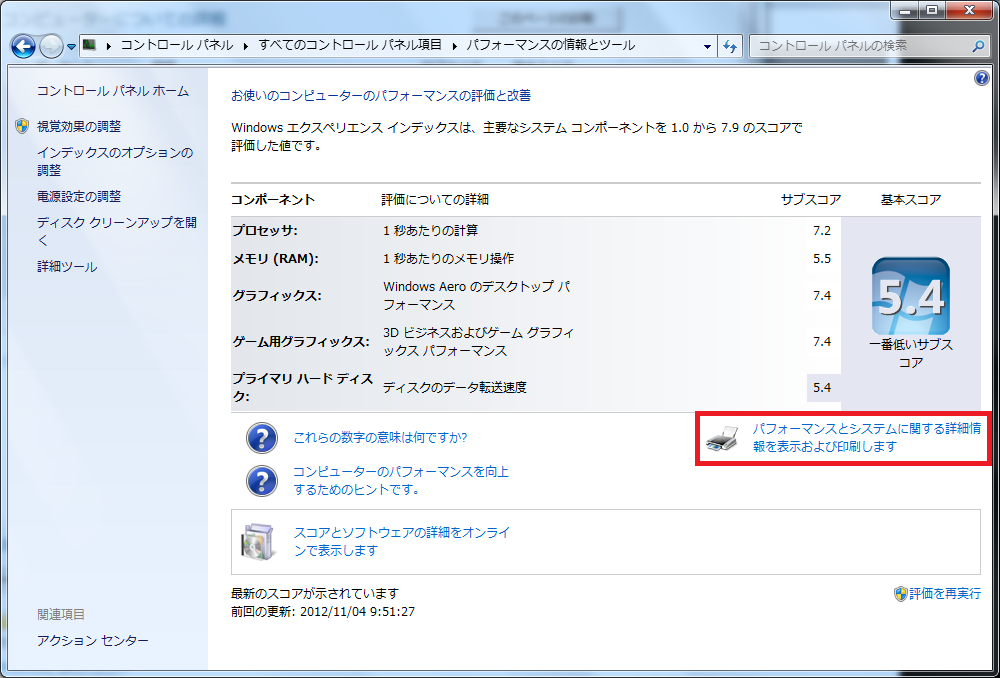Image resolution: width=1000 pixels, height=678 pixels.
Task: Click the メモリ (RAM): row label
Action: (275, 259)
